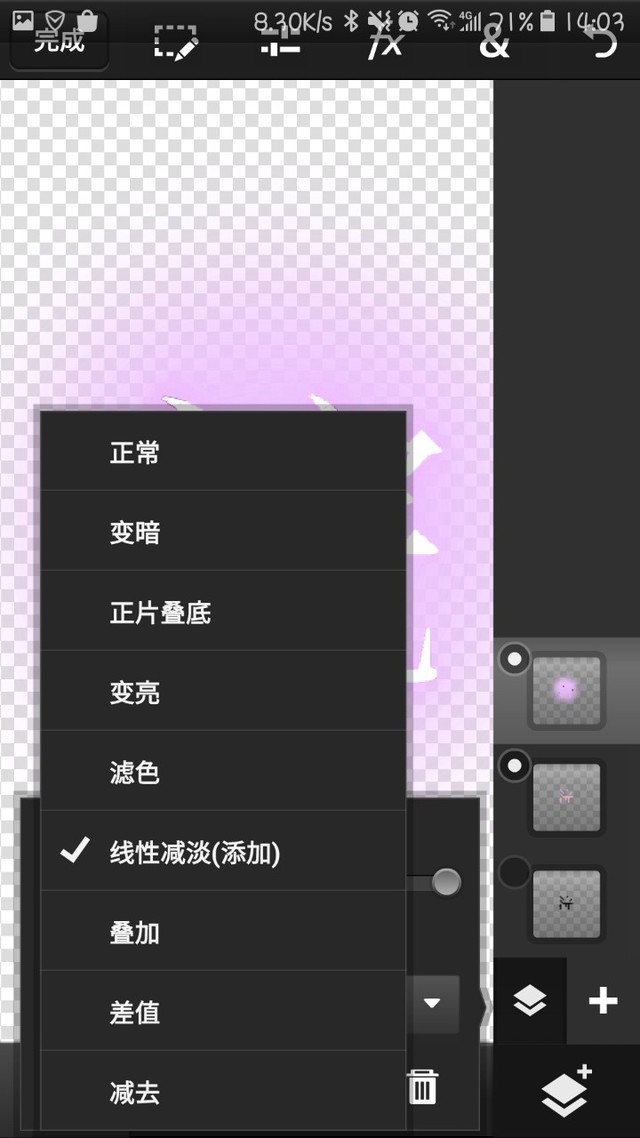Open the selection edit tool
The height and width of the screenshot is (1138, 640).
click(176, 43)
